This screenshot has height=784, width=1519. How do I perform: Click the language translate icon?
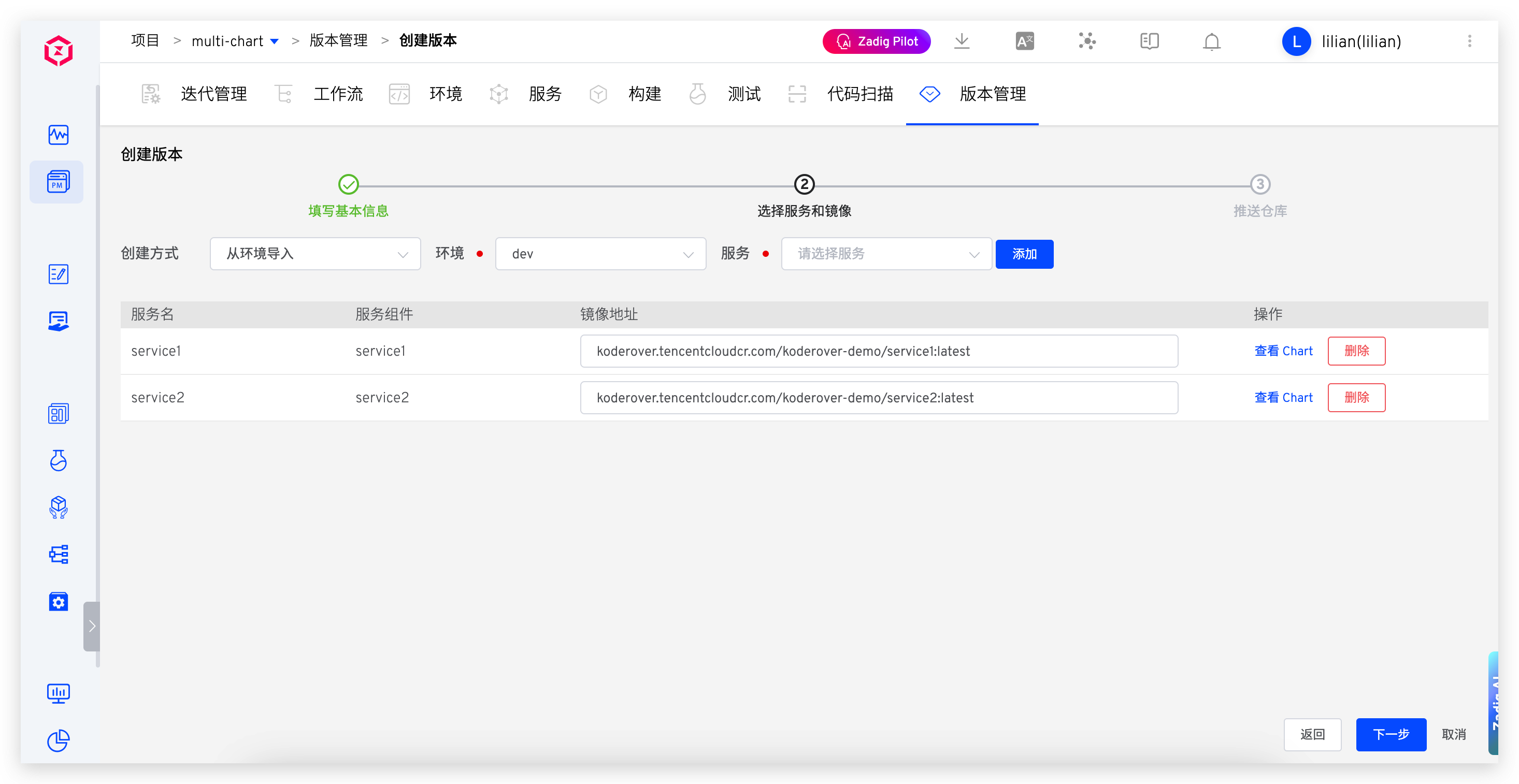(x=1024, y=41)
